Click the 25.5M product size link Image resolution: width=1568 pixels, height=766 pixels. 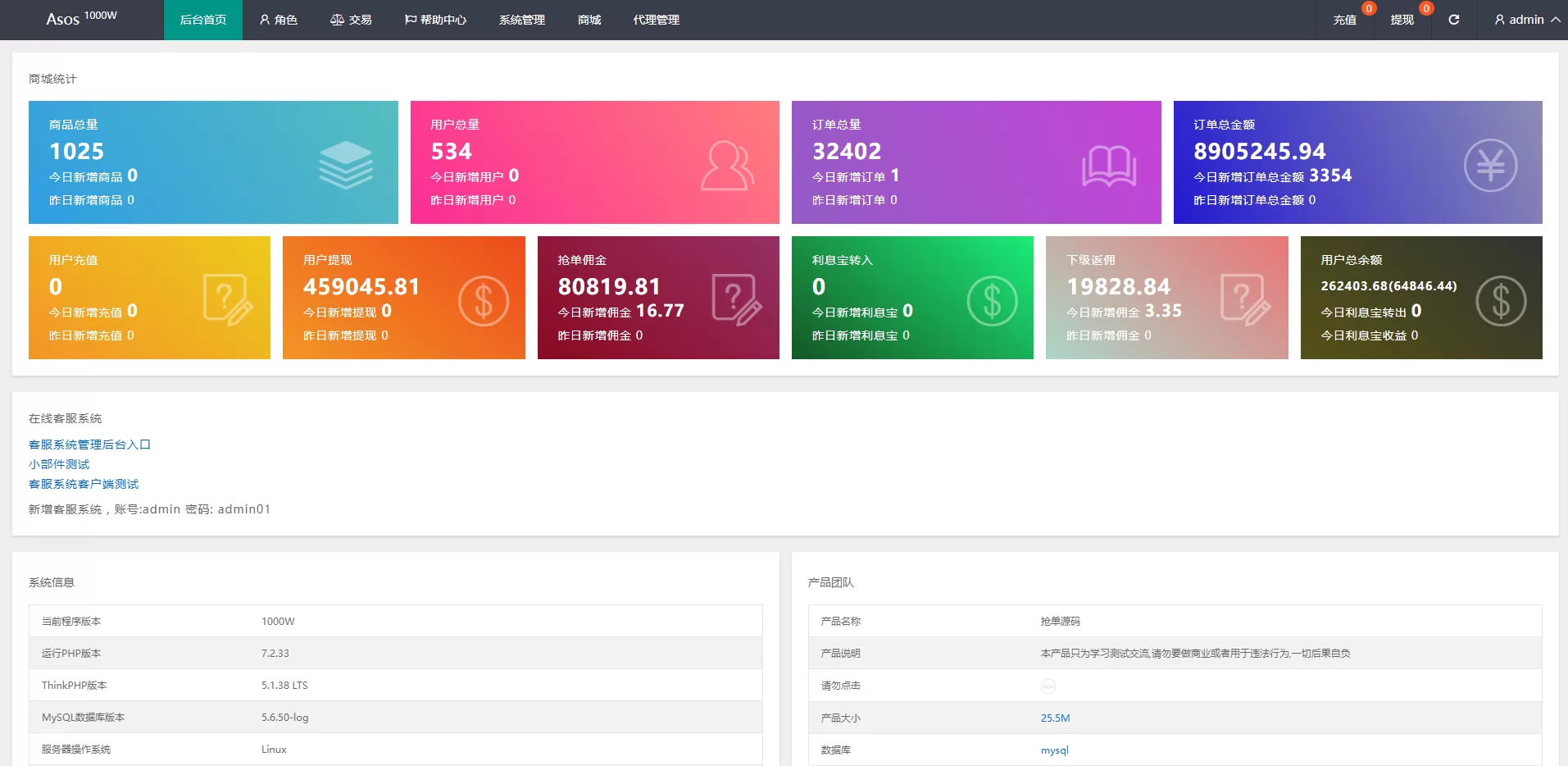[x=1055, y=718]
